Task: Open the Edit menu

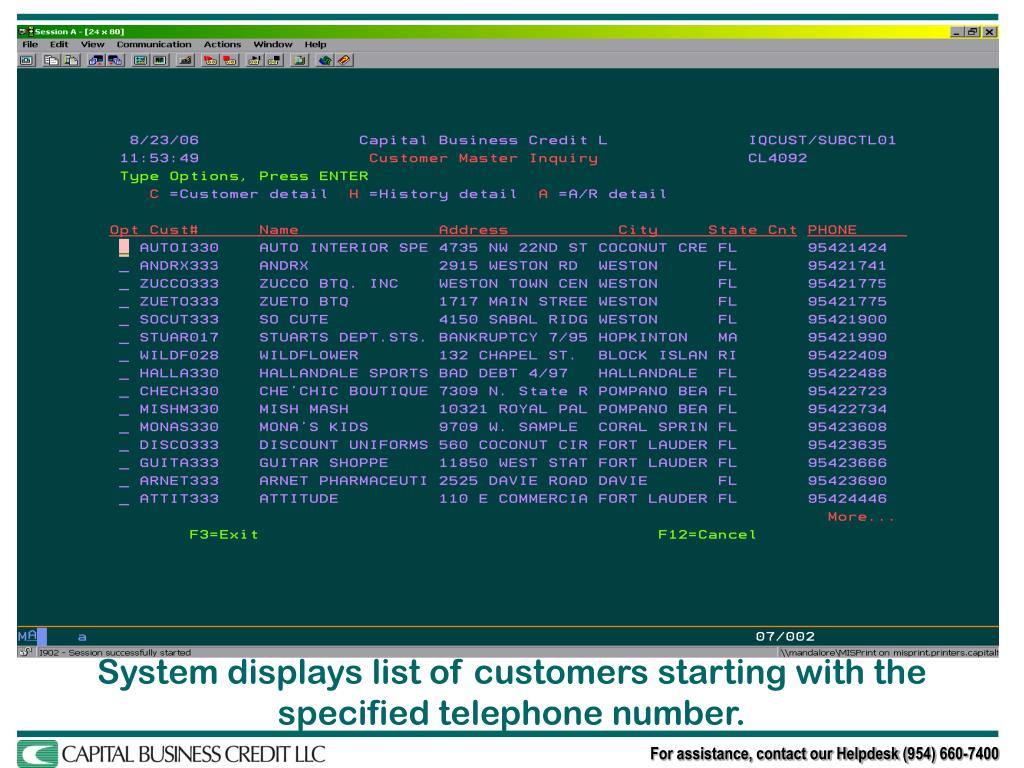Action: 59,44
